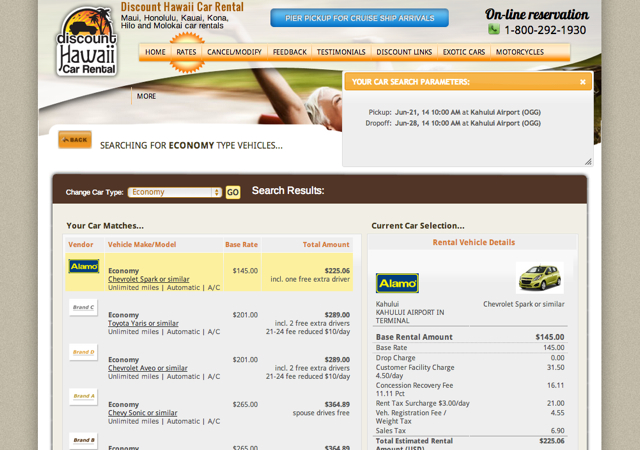This screenshot has width=640, height=450.
Task: Click the Vendor column header
Action: point(81,245)
